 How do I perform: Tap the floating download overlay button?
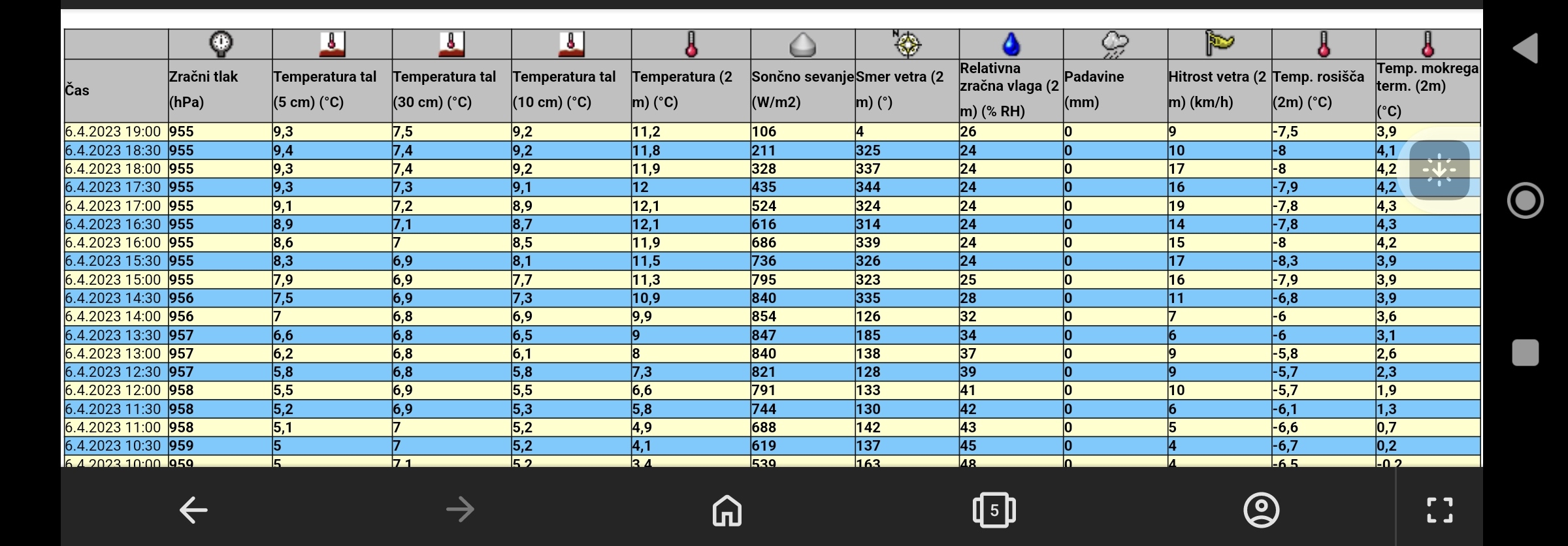tap(1439, 170)
